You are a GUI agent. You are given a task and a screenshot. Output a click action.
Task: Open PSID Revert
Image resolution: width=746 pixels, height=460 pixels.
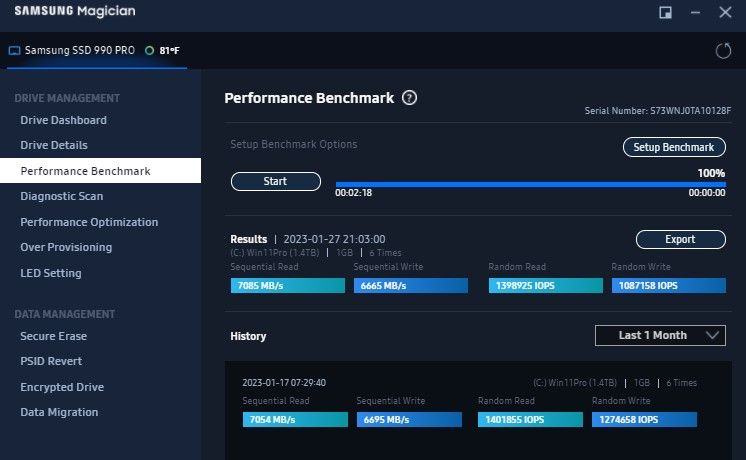(51, 362)
